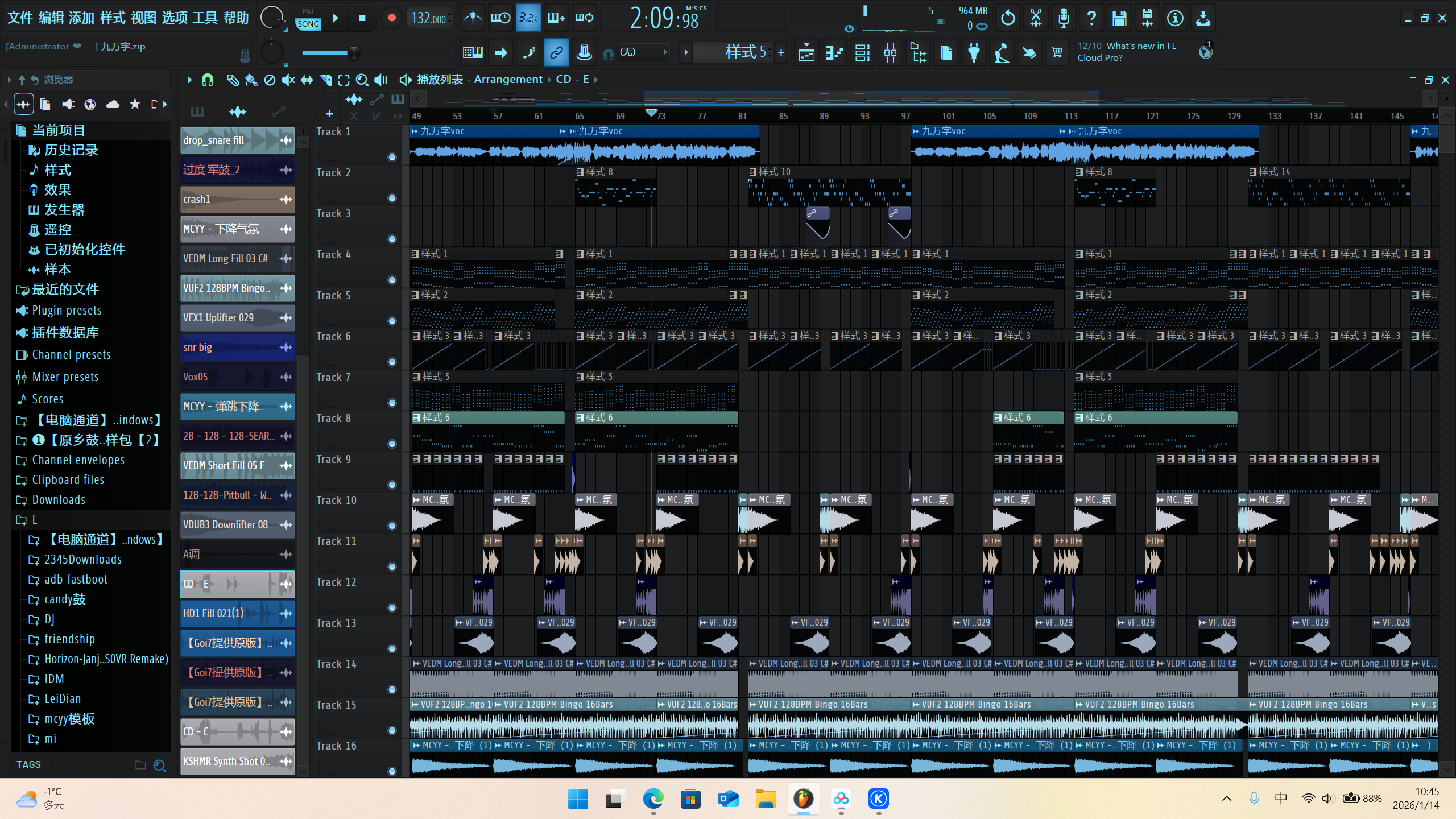
Task: Select the Zoom tool in playlist
Action: click(x=362, y=80)
